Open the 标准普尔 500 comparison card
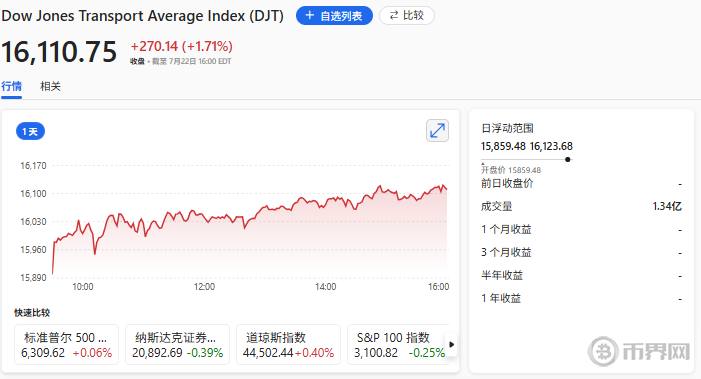Screen dimensions: 701x379 click(67, 345)
